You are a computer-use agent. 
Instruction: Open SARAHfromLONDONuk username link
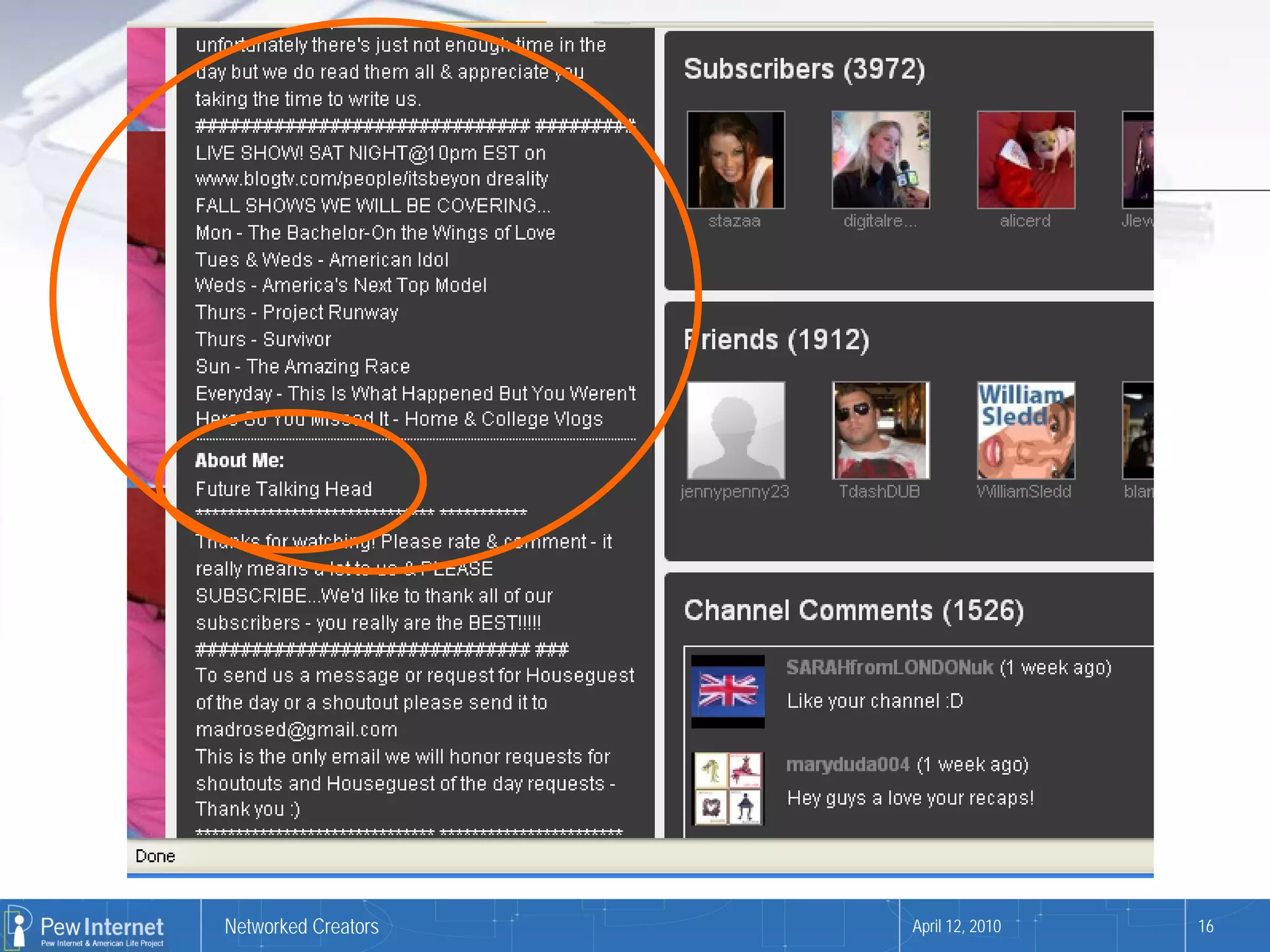[x=889, y=668]
